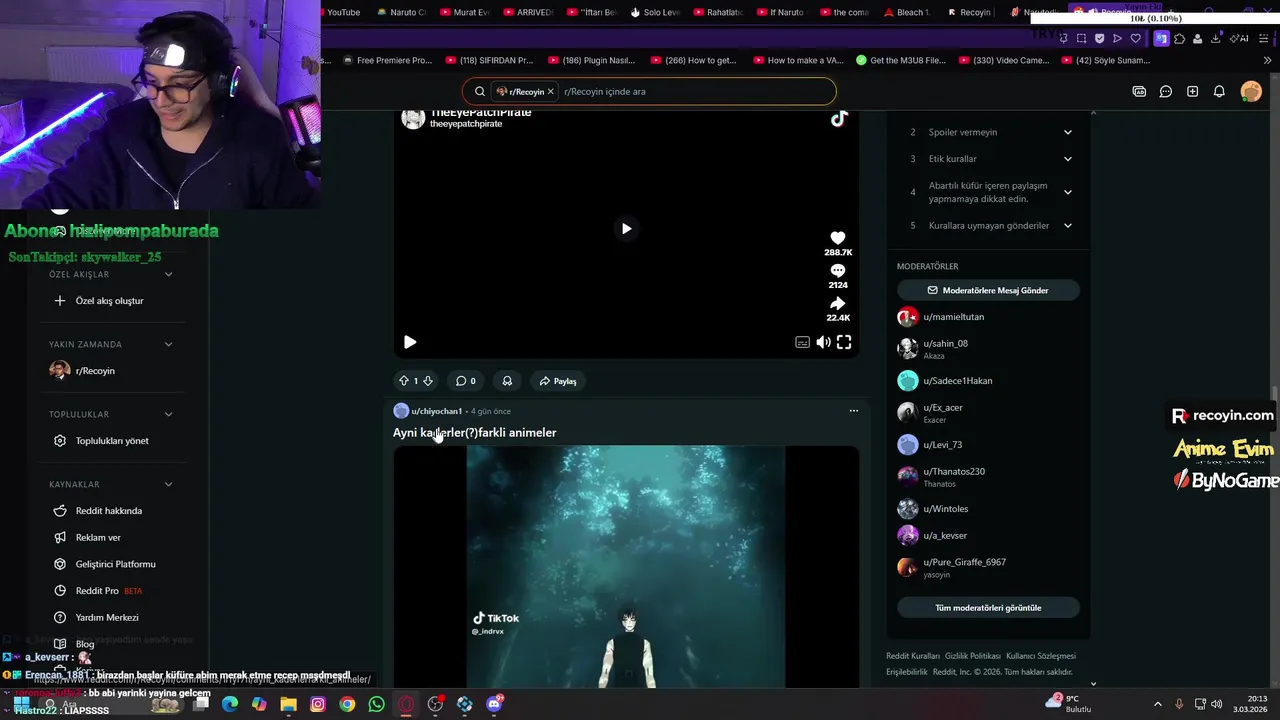Click the search magnifier icon

pyautogui.click(x=480, y=91)
